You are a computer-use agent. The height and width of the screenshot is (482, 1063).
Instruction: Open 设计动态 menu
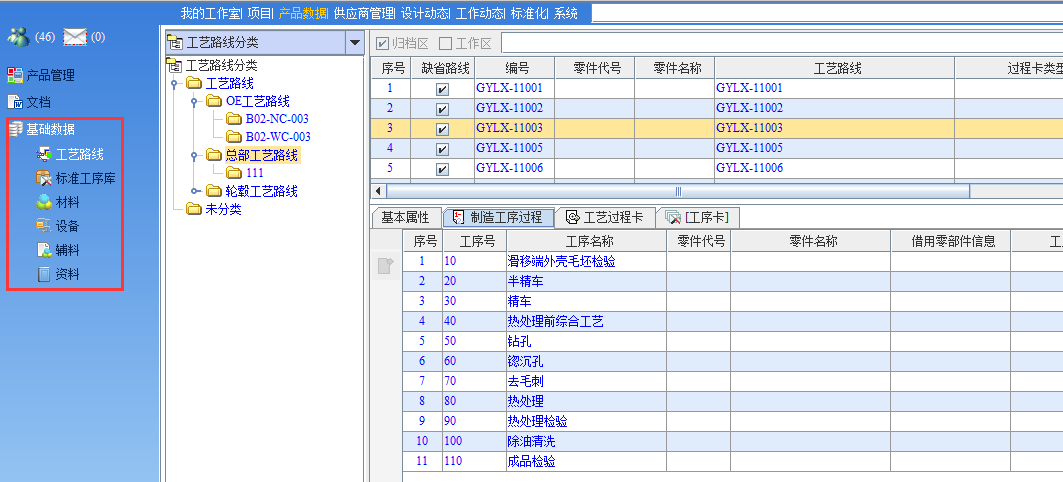click(425, 13)
